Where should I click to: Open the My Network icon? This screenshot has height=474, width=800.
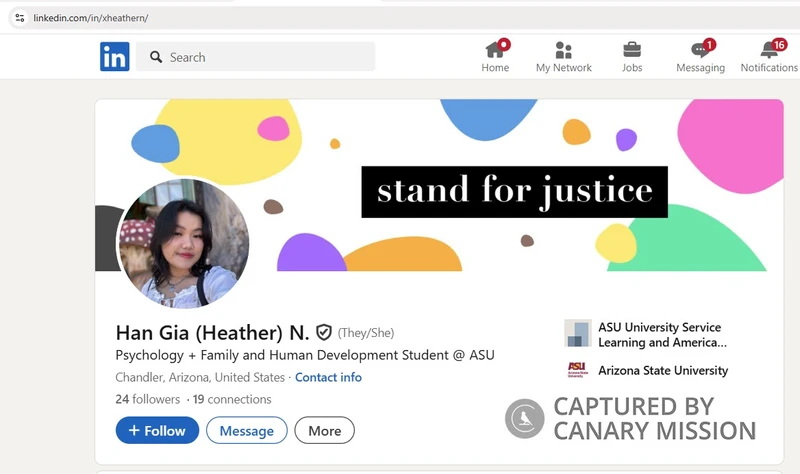pyautogui.click(x=563, y=50)
